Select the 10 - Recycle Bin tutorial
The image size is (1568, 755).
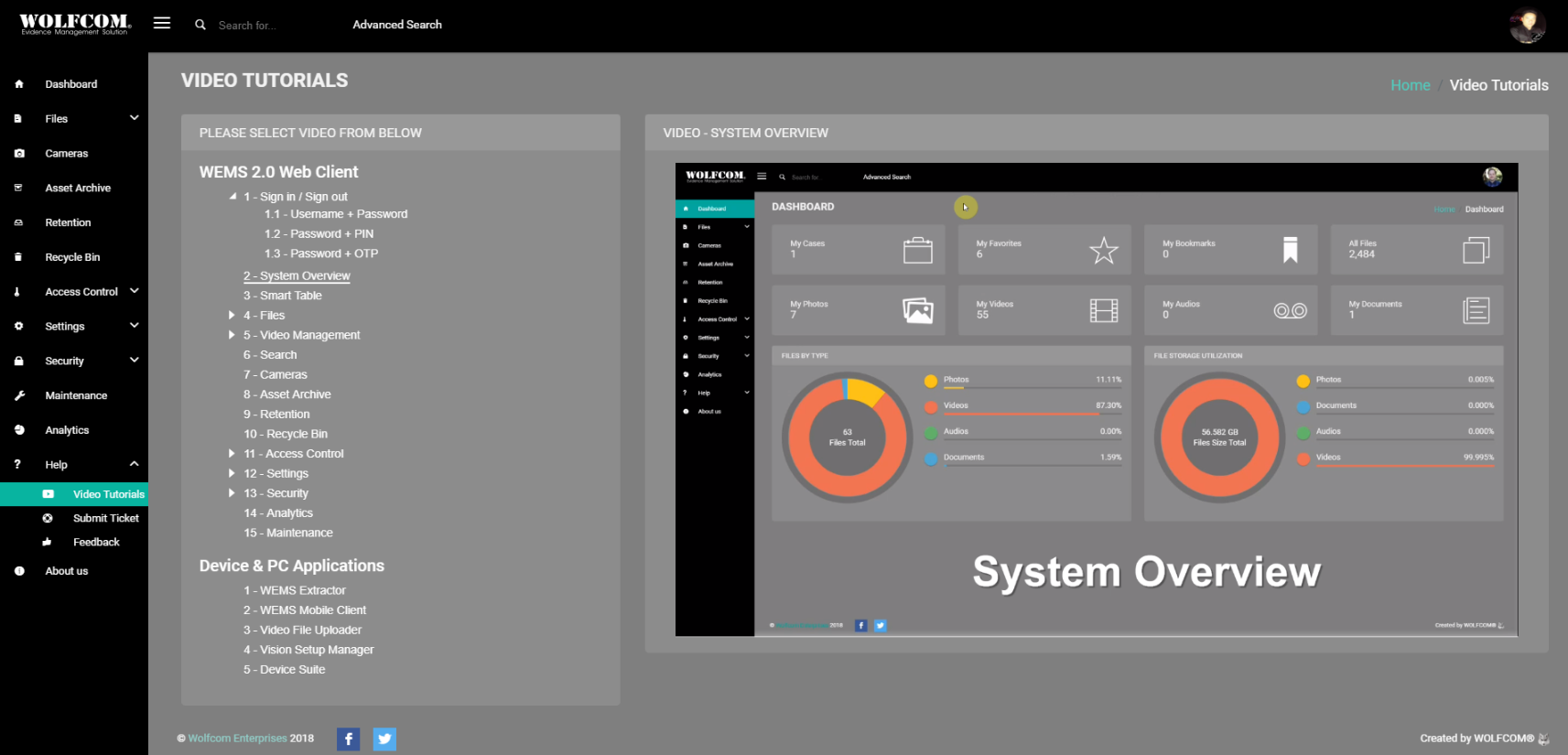pos(286,434)
